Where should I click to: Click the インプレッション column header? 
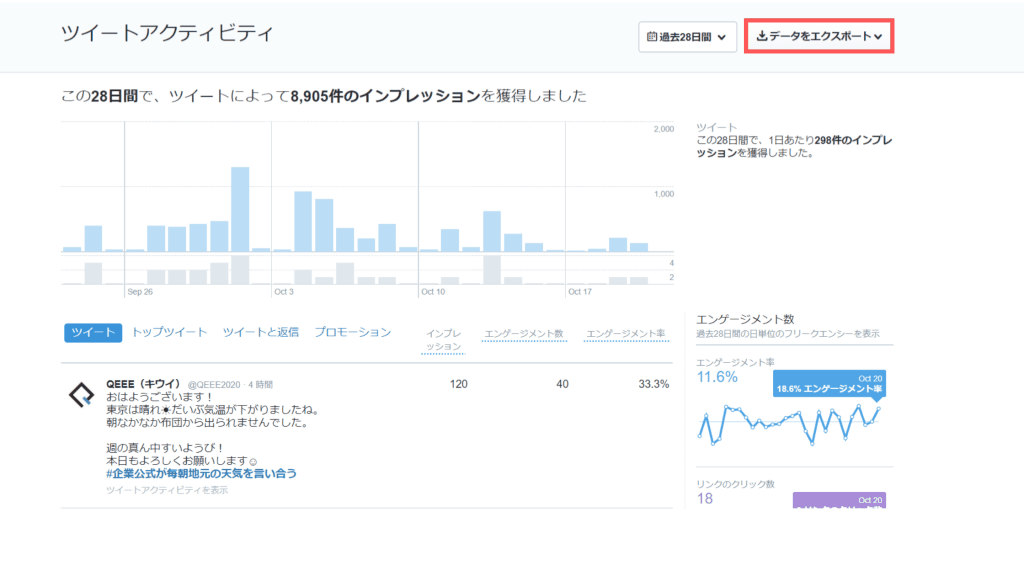pos(443,340)
